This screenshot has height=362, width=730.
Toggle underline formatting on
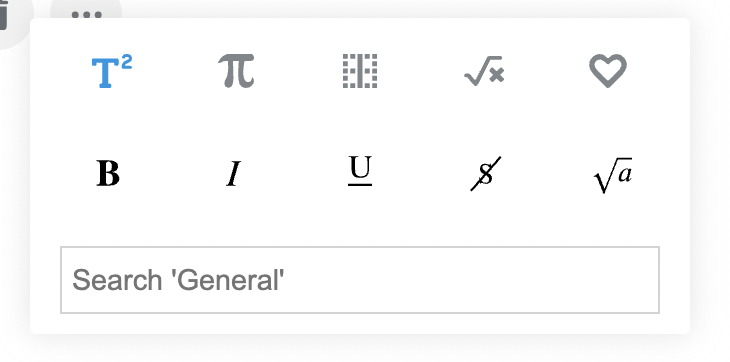pos(360,171)
